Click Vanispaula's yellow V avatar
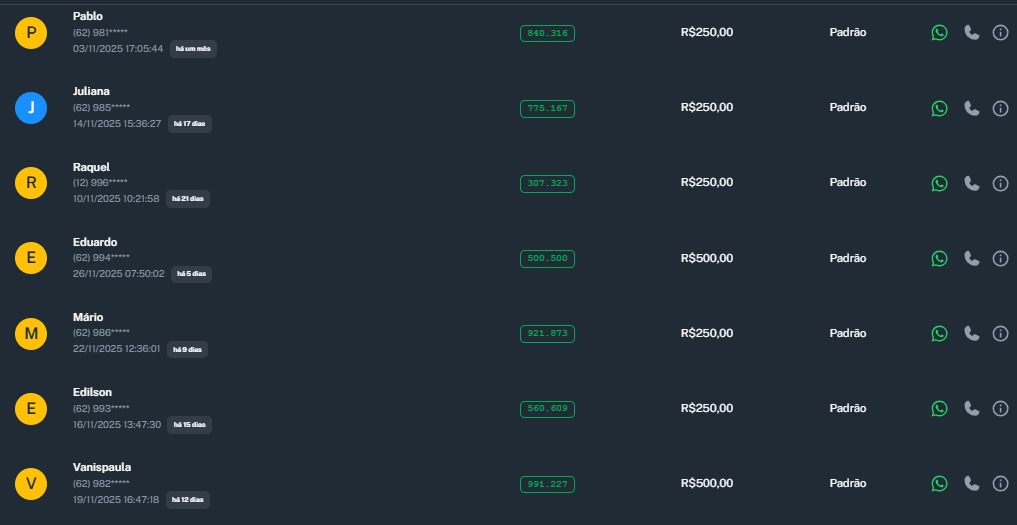This screenshot has width=1017, height=525. click(x=31, y=484)
